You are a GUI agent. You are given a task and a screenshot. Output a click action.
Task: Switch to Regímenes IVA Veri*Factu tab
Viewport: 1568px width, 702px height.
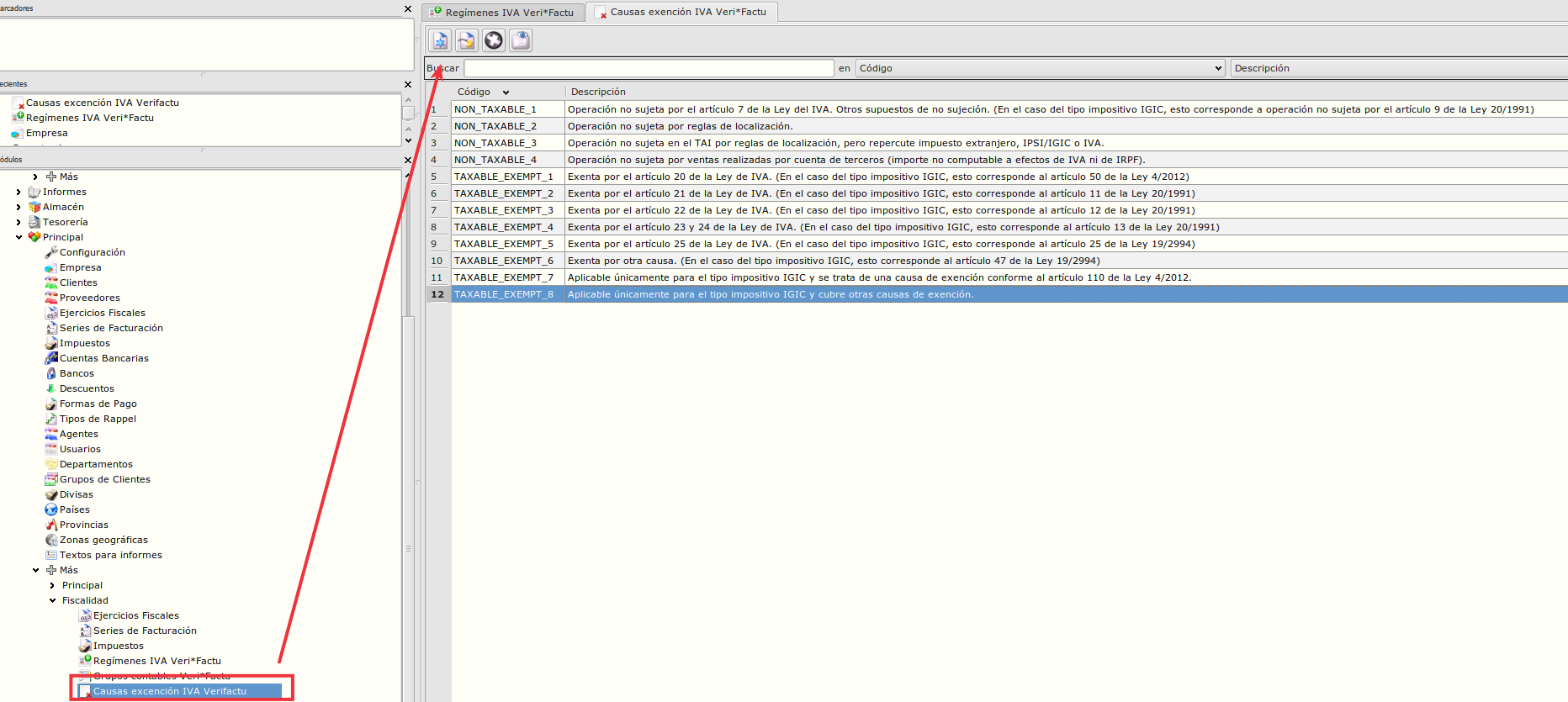coord(505,13)
